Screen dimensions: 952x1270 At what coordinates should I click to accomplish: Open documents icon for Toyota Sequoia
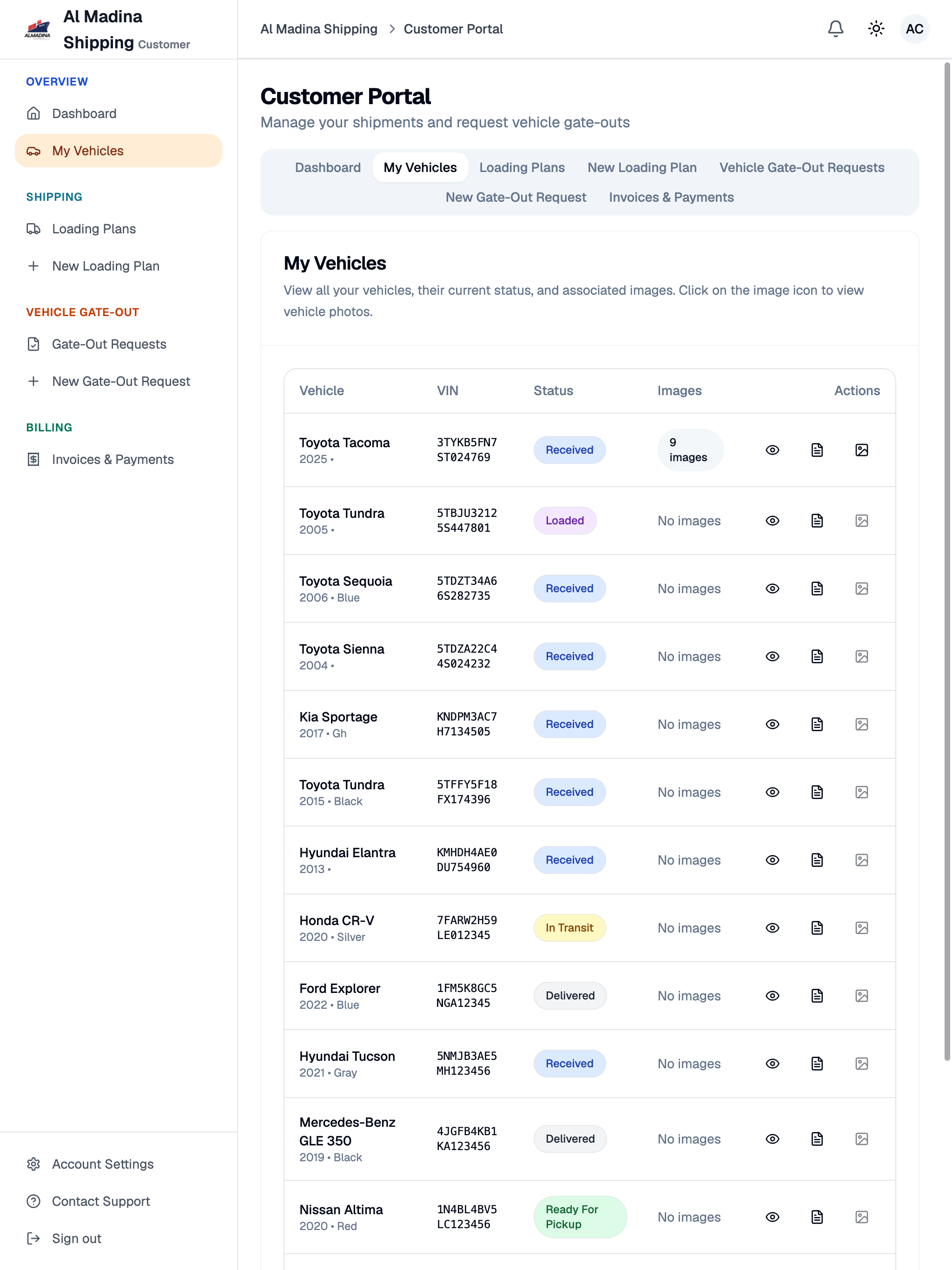pos(817,589)
